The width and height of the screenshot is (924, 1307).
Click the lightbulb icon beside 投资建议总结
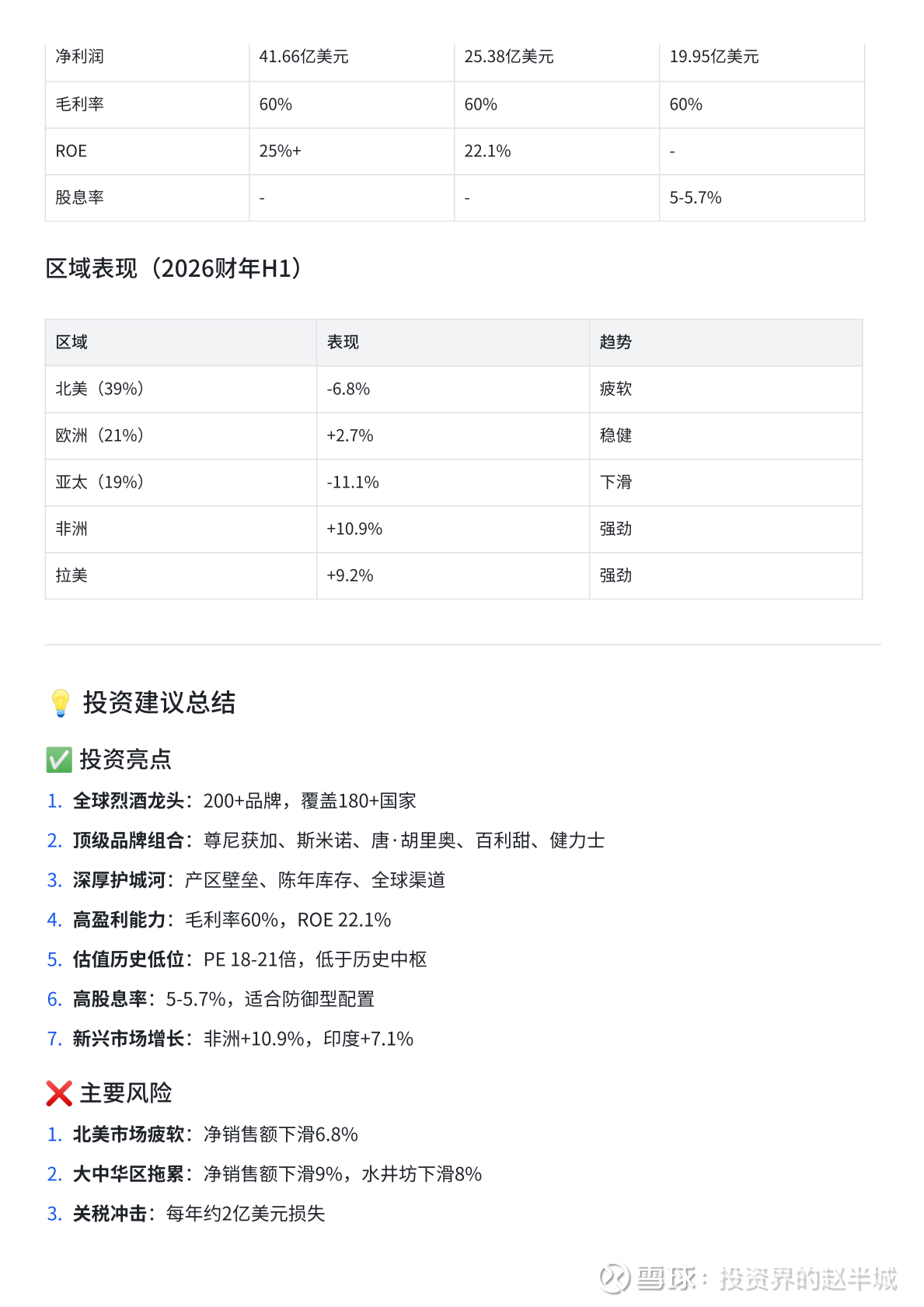pyautogui.click(x=61, y=703)
